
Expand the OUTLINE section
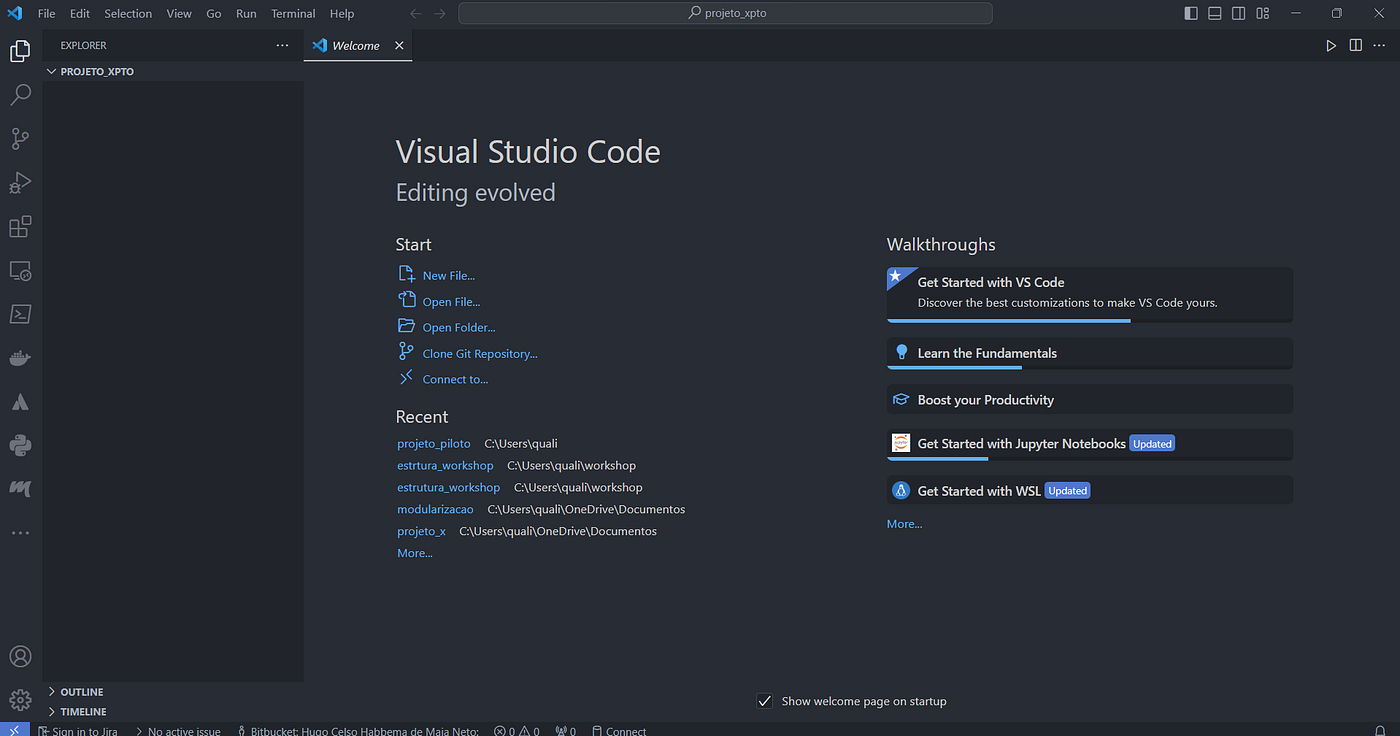pos(173,692)
